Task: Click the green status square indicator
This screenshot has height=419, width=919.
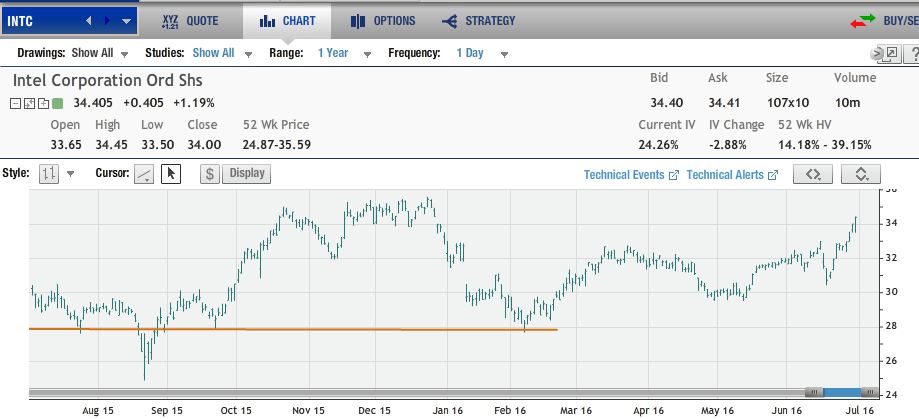Action: point(57,104)
